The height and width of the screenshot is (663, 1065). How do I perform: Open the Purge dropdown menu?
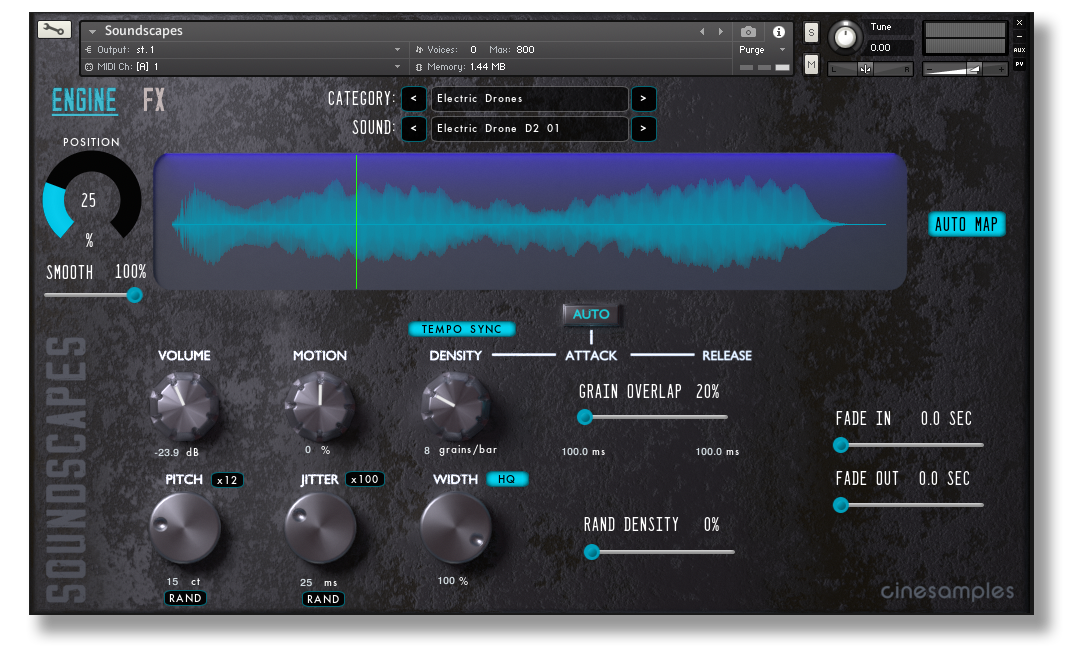pos(761,50)
